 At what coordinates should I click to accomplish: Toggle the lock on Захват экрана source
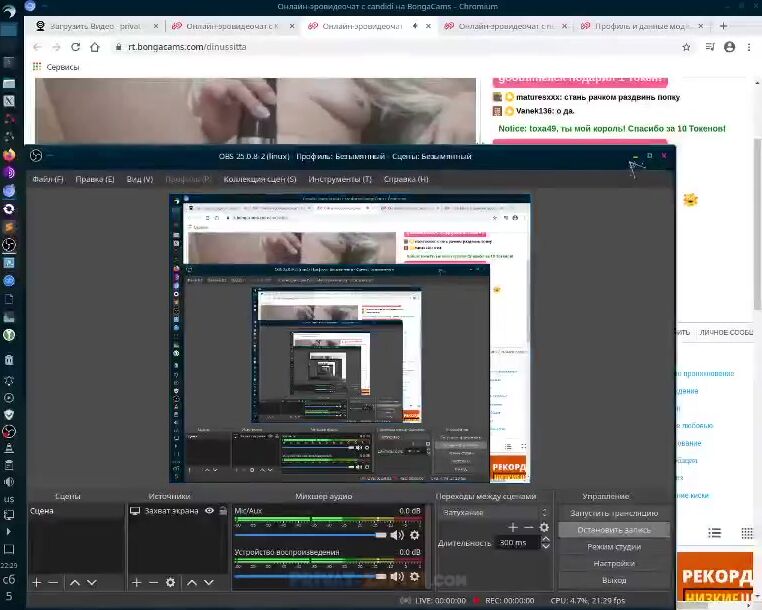(x=222, y=511)
